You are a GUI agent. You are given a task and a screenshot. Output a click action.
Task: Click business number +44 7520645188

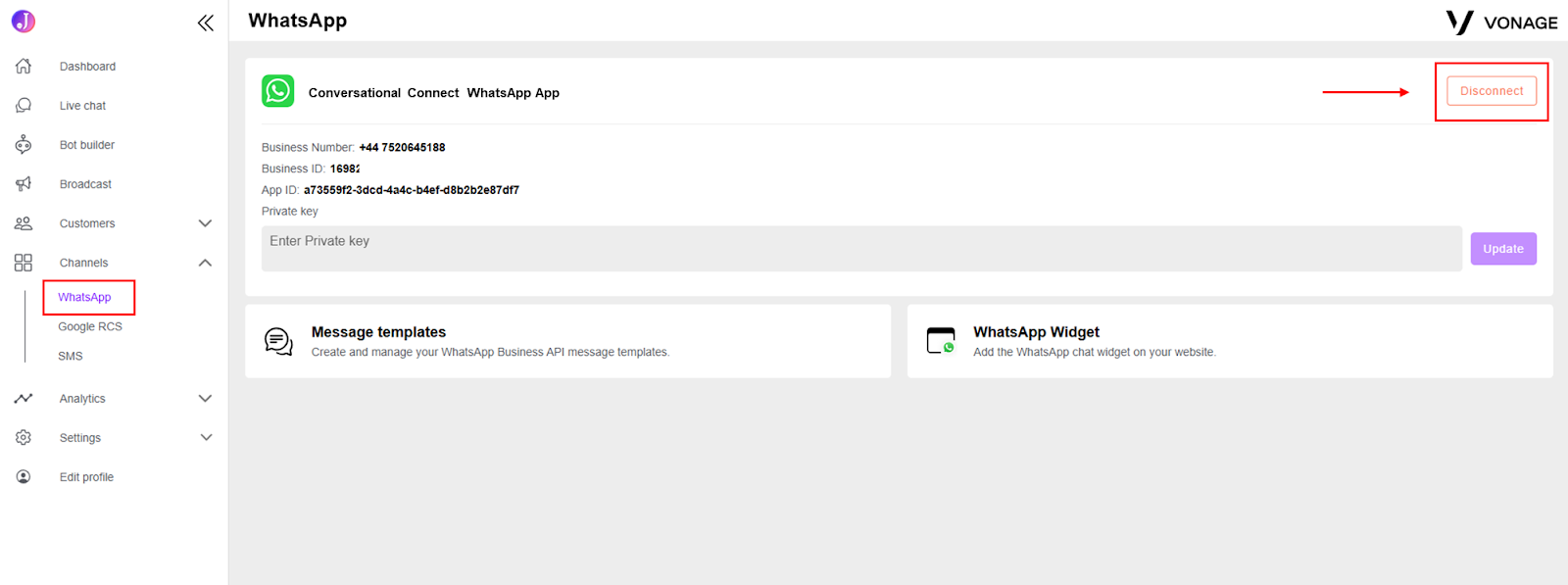[402, 147]
